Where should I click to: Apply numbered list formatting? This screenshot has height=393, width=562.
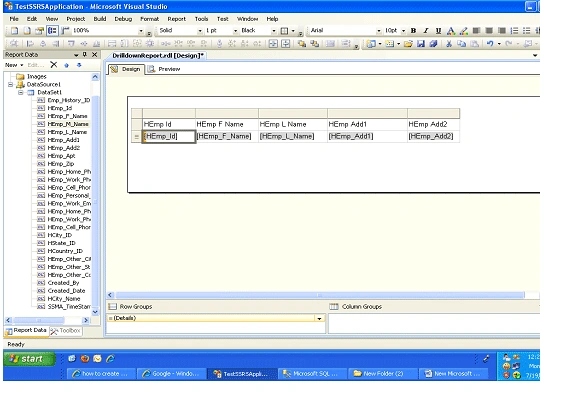coord(514,31)
